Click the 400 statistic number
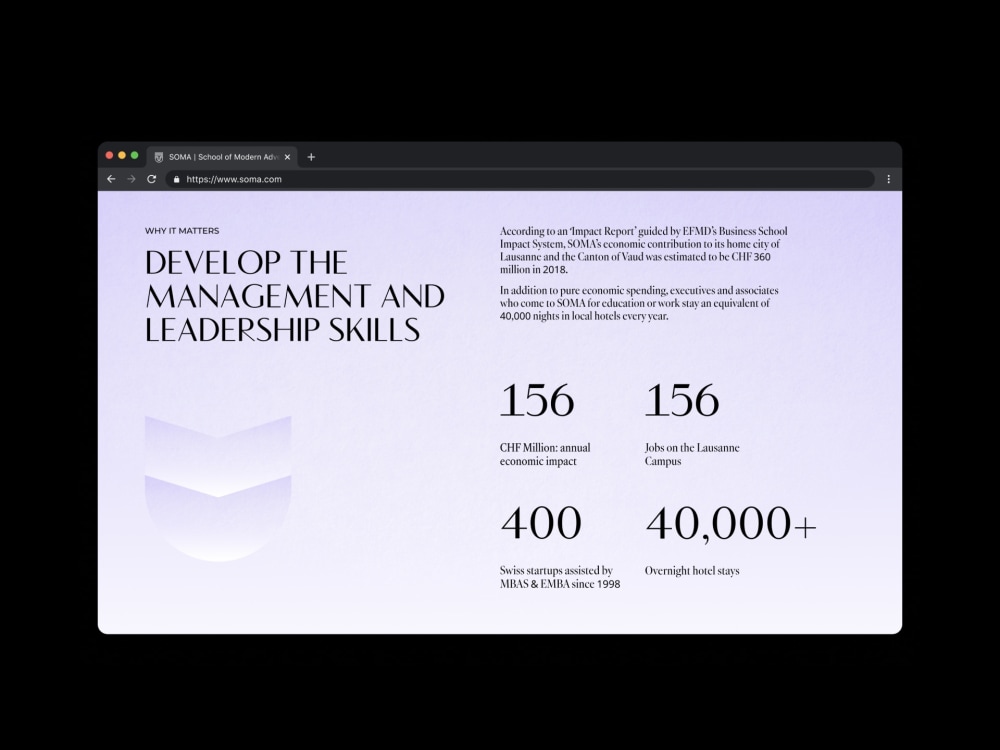Image resolution: width=1000 pixels, height=750 pixels. 541,523
